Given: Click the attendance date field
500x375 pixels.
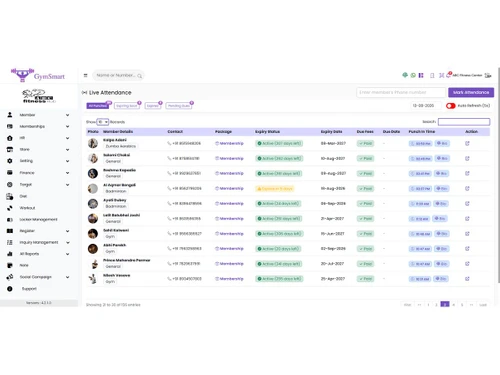Looking at the screenshot, I should (426, 106).
